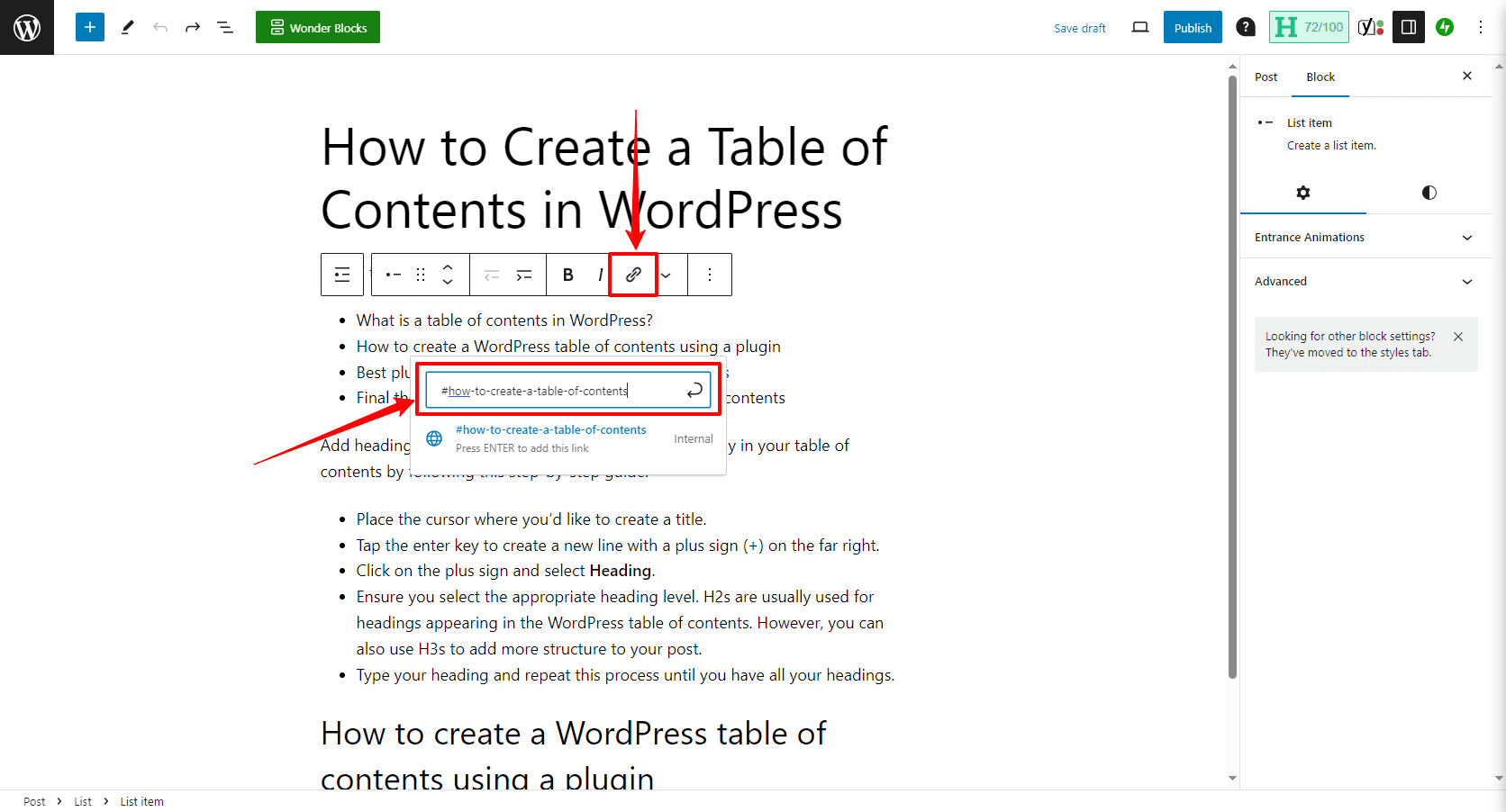The height and width of the screenshot is (812, 1506).
Task: Toggle italic formatting
Action: click(600, 275)
